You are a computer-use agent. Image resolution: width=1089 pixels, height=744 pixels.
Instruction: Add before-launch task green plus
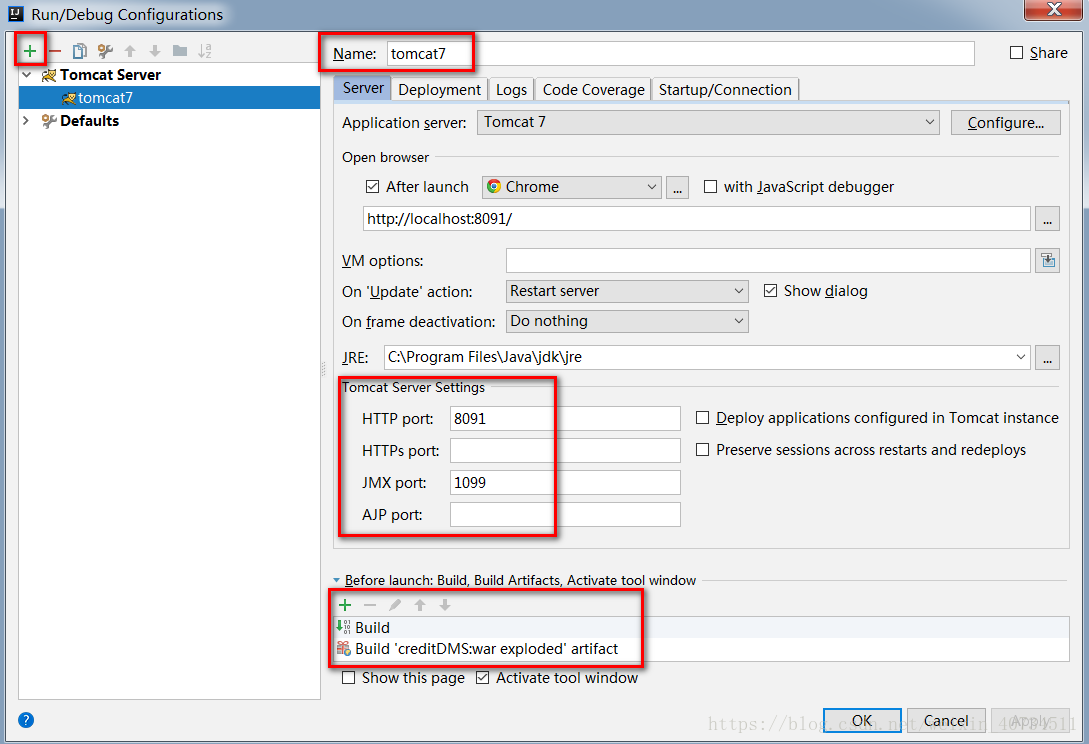pos(345,605)
